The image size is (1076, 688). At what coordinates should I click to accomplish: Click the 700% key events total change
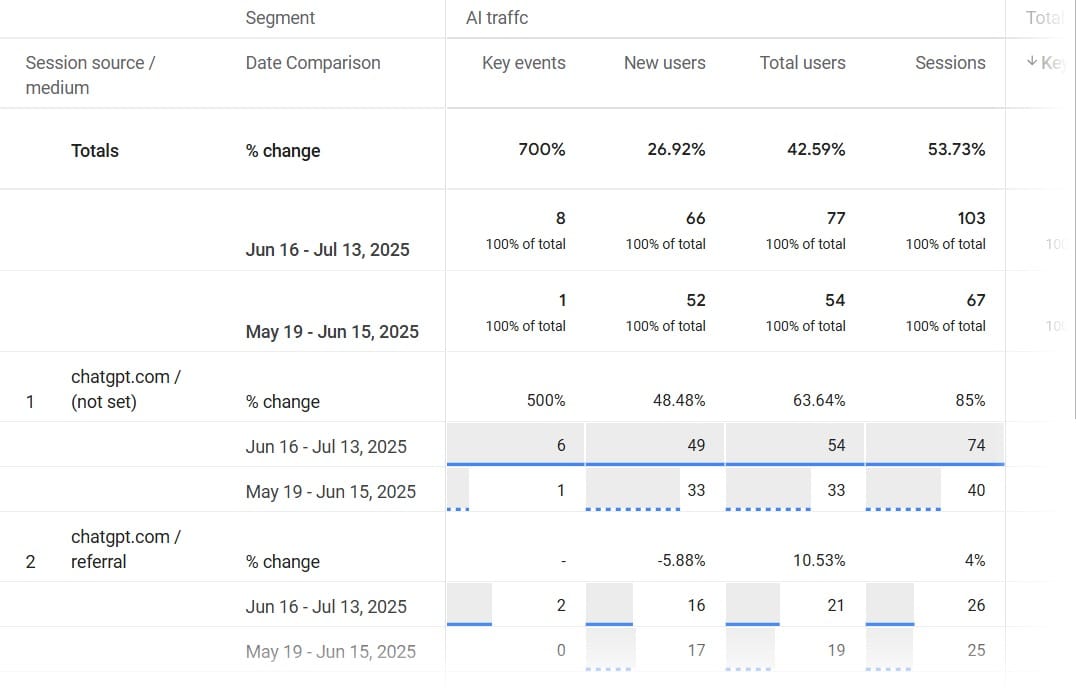pyautogui.click(x=541, y=150)
